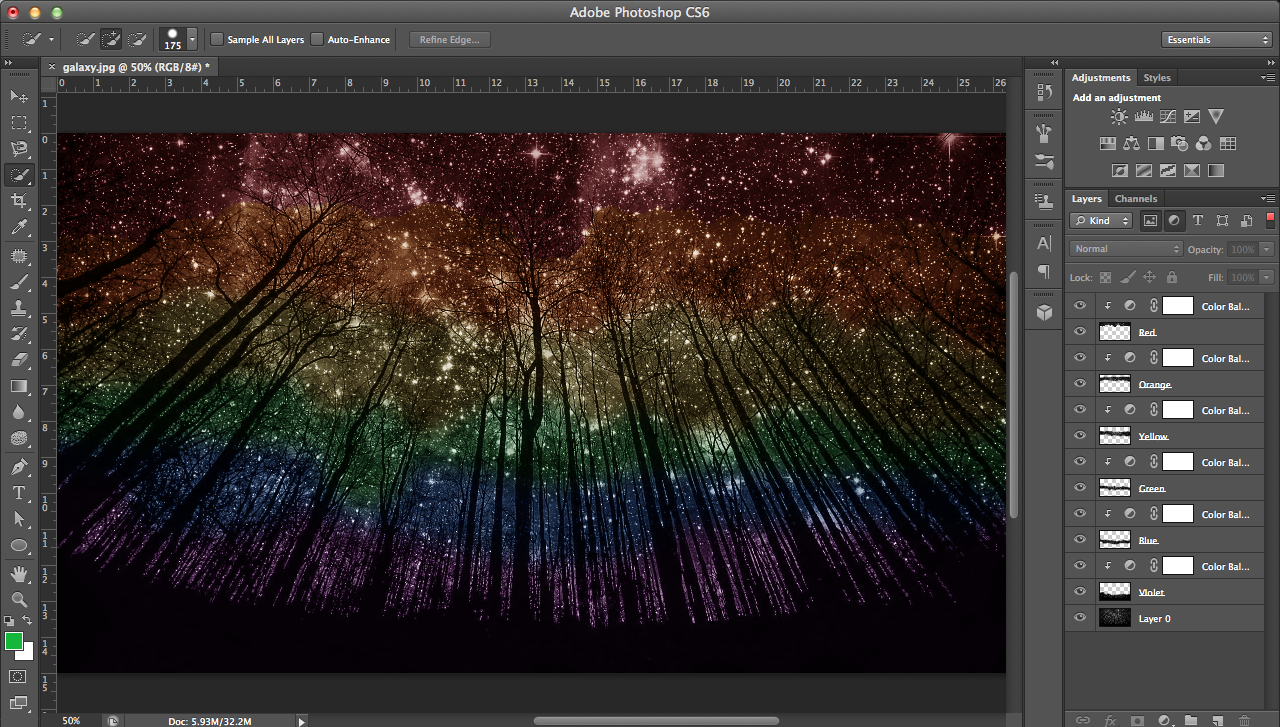The width and height of the screenshot is (1280, 727).
Task: Open the Adjustments panel flyout menu
Action: (x=1268, y=77)
